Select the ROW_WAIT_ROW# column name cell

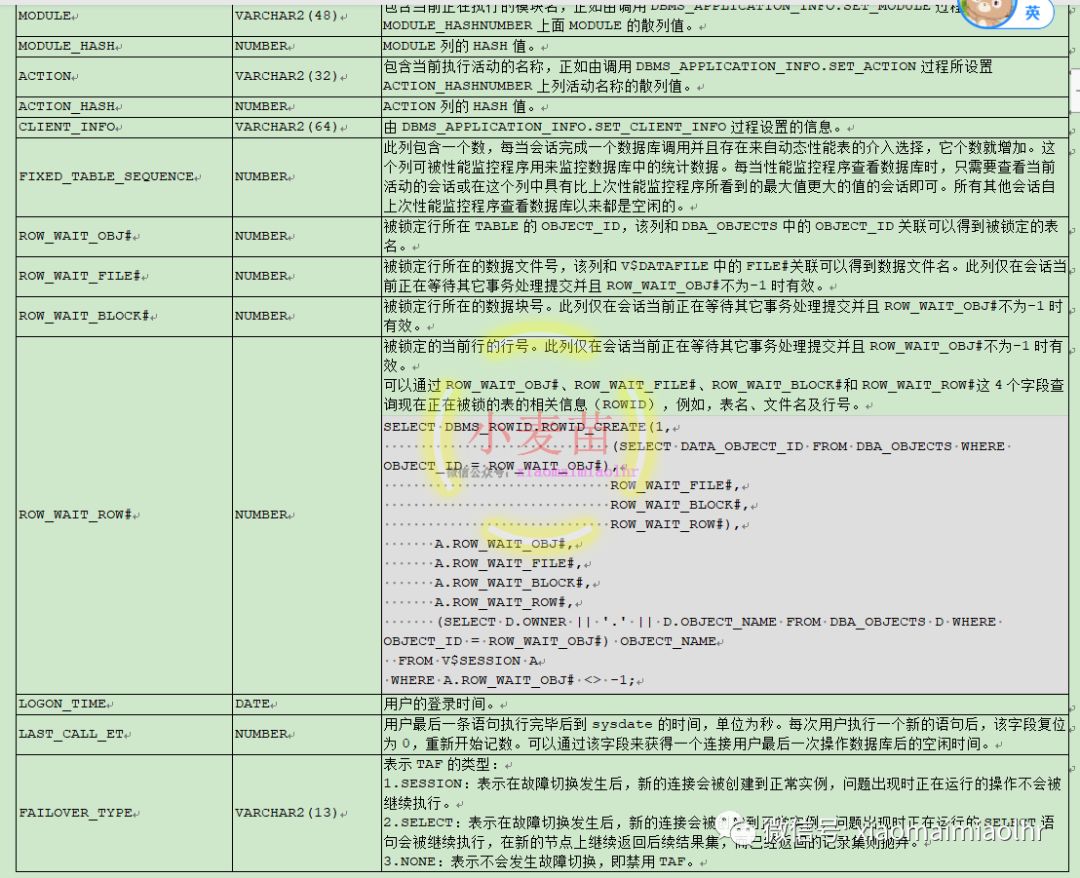pos(124,515)
